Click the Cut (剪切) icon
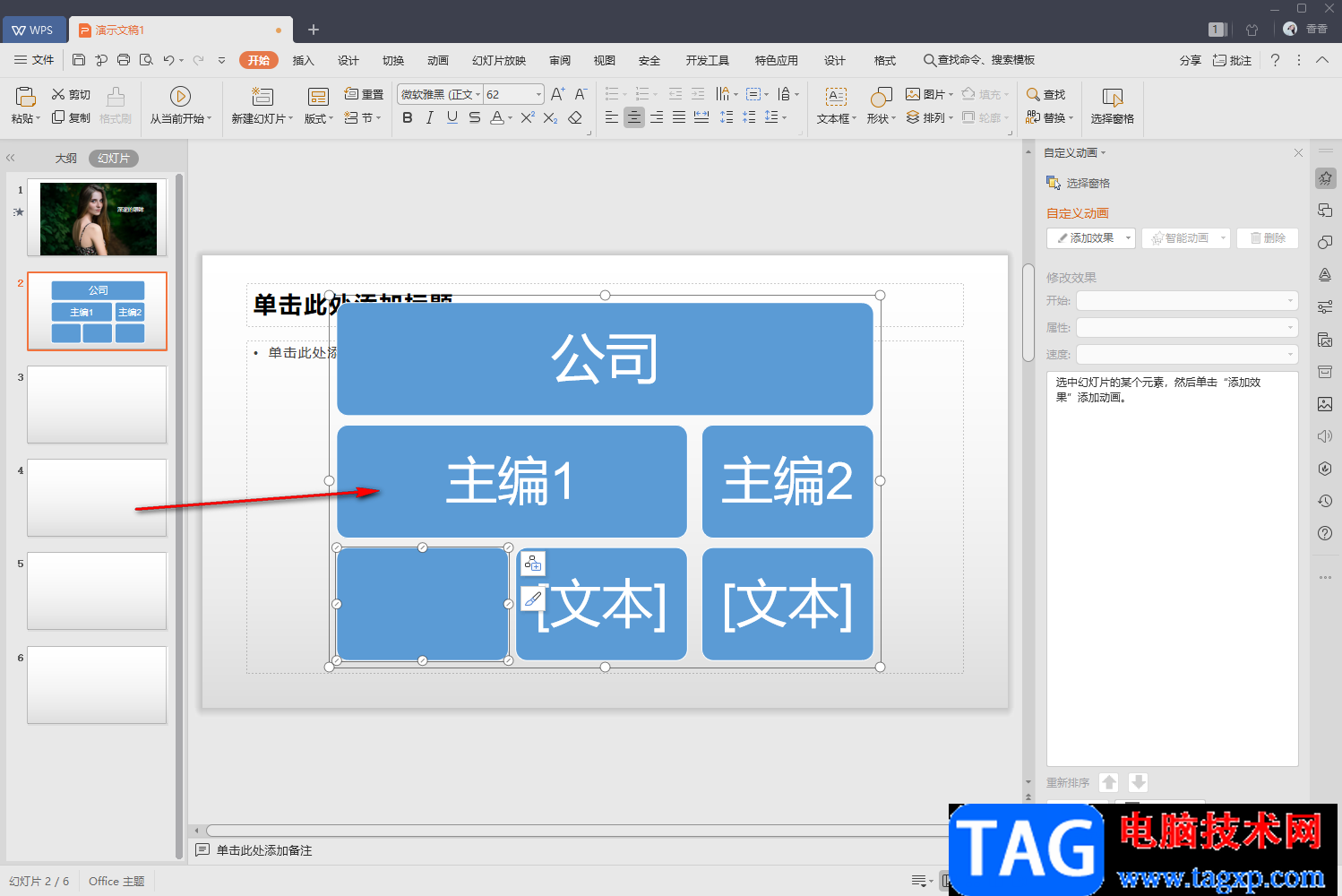This screenshot has width=1342, height=896. click(58, 94)
